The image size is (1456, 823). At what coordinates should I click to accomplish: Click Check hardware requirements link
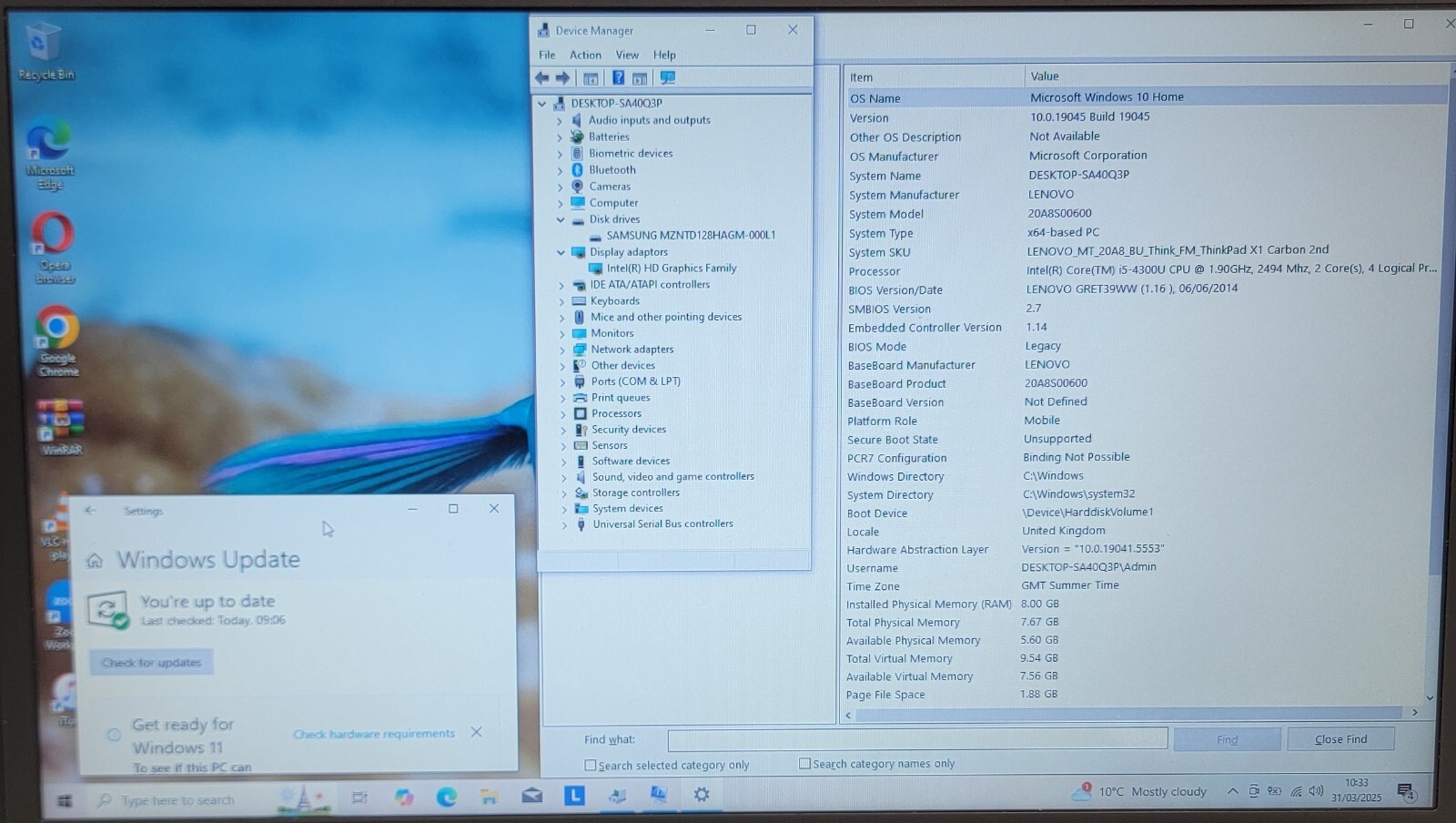[374, 734]
